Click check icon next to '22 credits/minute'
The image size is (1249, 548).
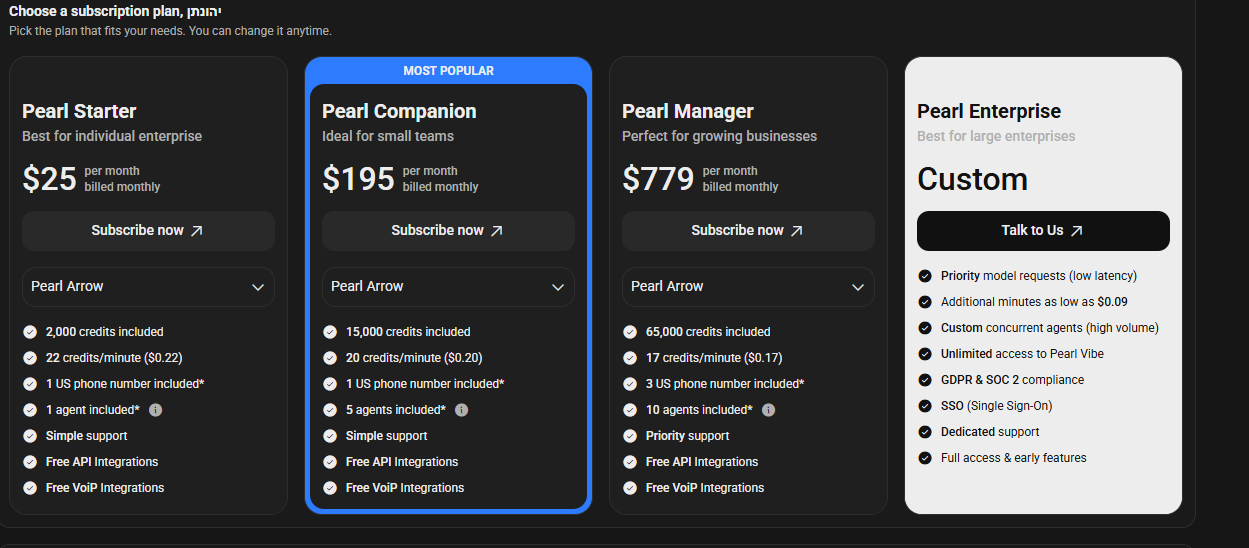pyautogui.click(x=30, y=358)
